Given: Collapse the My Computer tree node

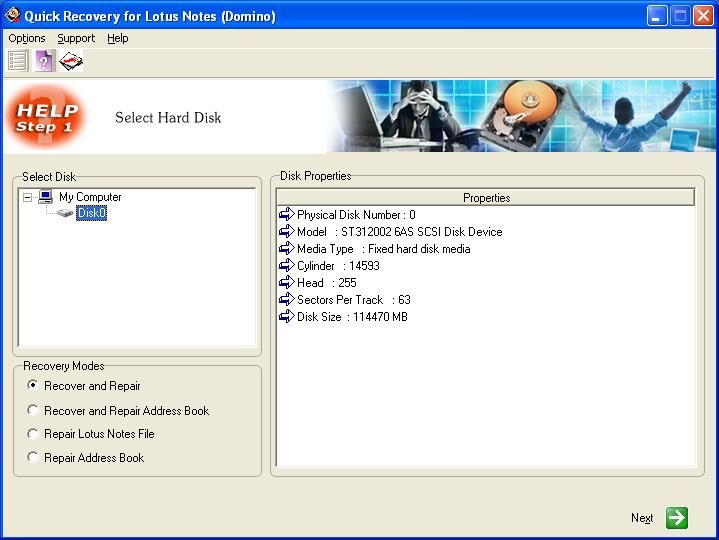Looking at the screenshot, I should click(x=28, y=198).
